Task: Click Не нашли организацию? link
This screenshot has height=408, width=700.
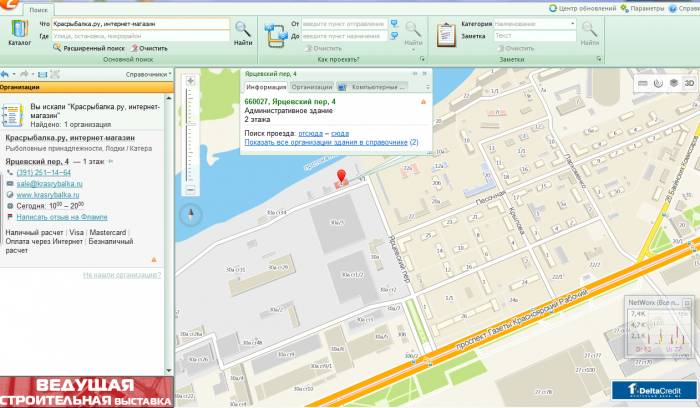Action: 122,275
